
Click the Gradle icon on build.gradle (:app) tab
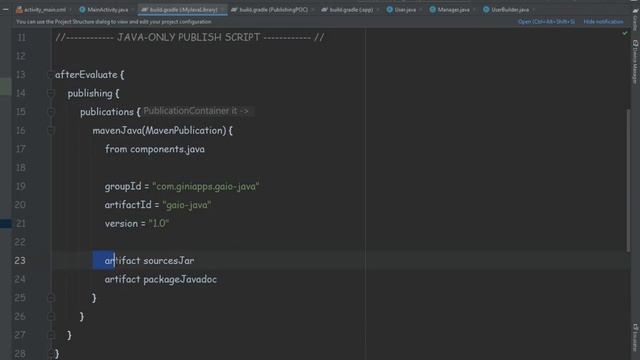[x=324, y=9]
